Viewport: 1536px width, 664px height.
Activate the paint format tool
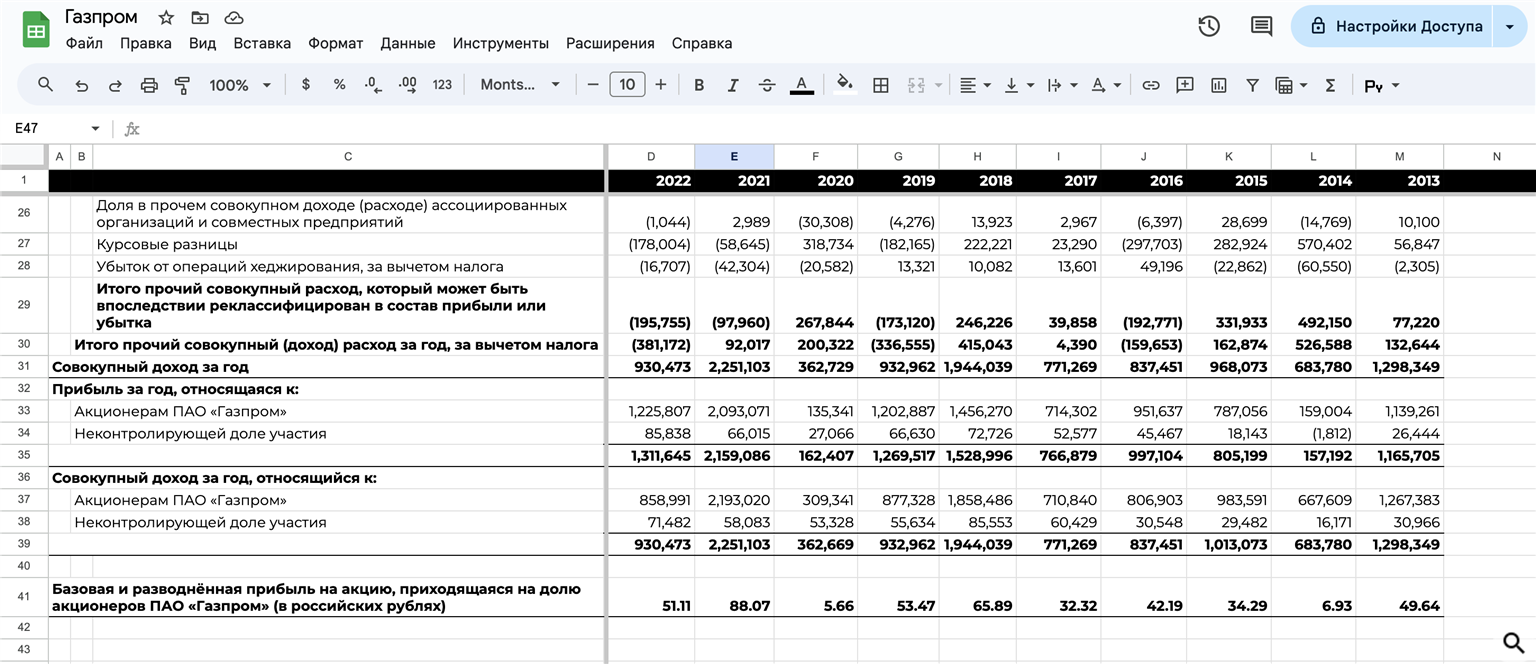tap(182, 85)
